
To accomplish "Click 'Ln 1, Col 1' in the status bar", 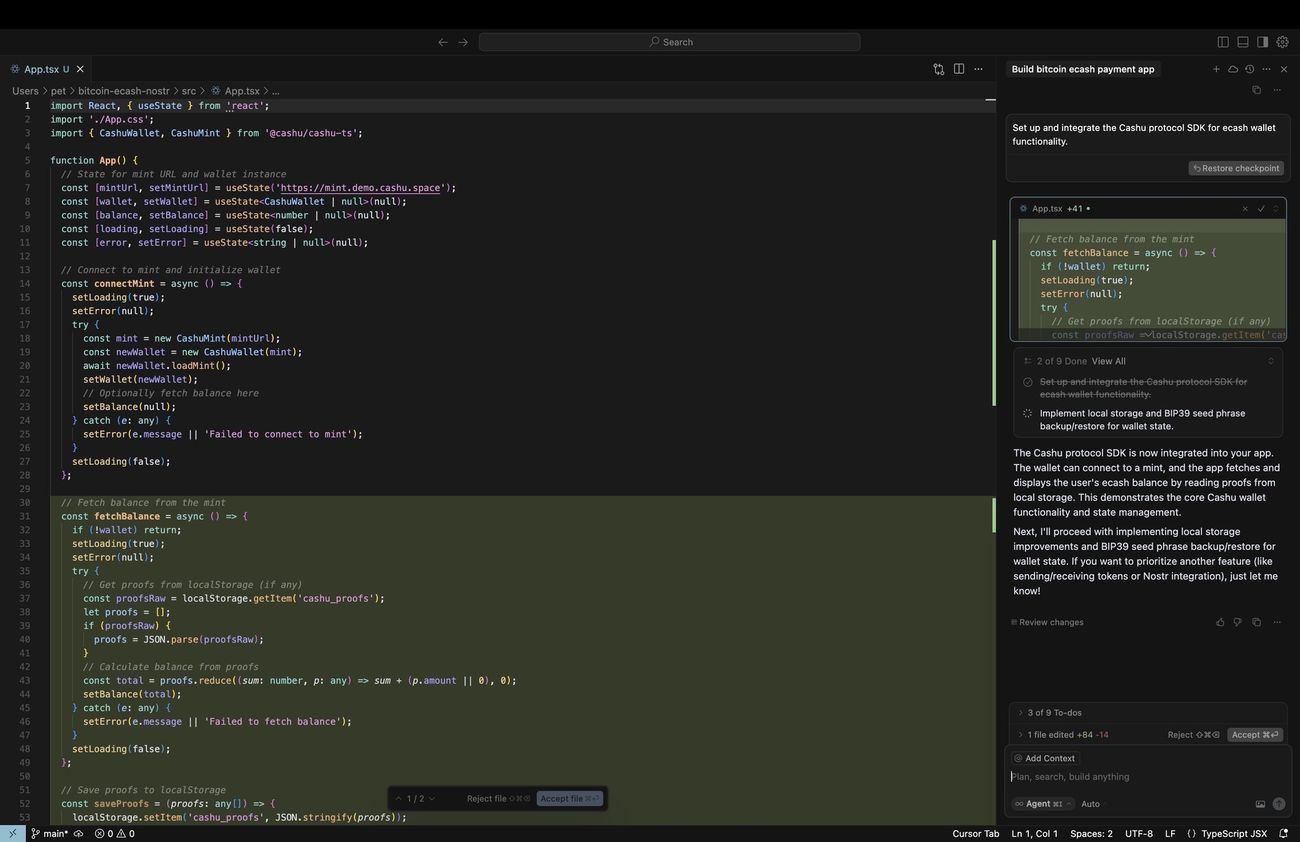I will click(1035, 834).
